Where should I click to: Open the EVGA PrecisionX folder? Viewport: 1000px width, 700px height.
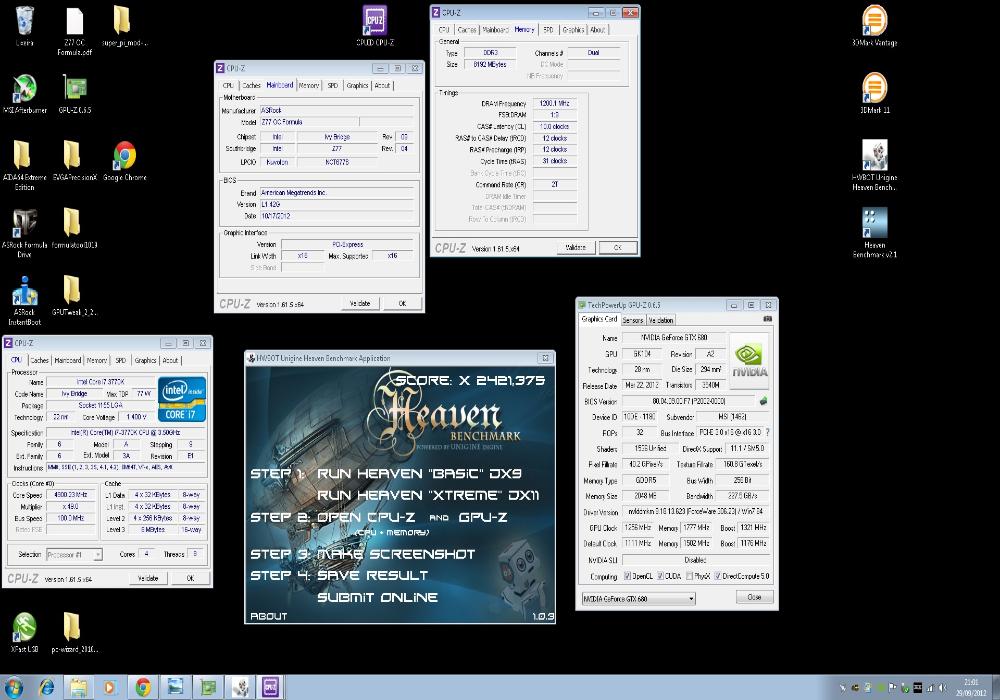click(x=75, y=161)
